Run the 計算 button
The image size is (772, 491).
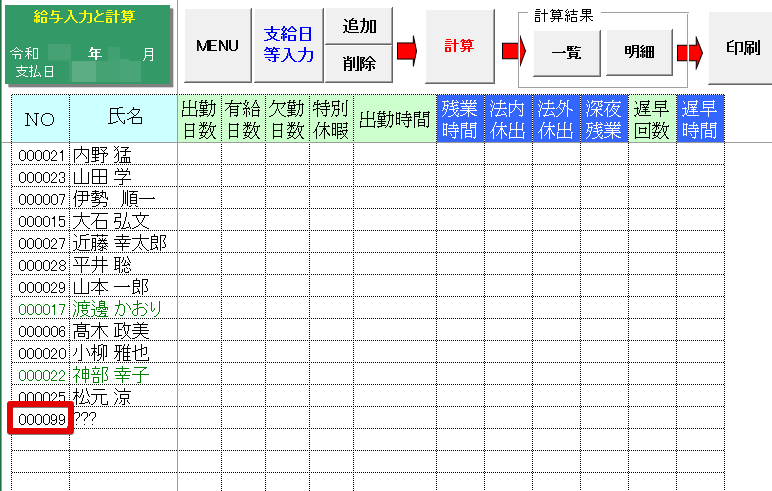pos(459,46)
